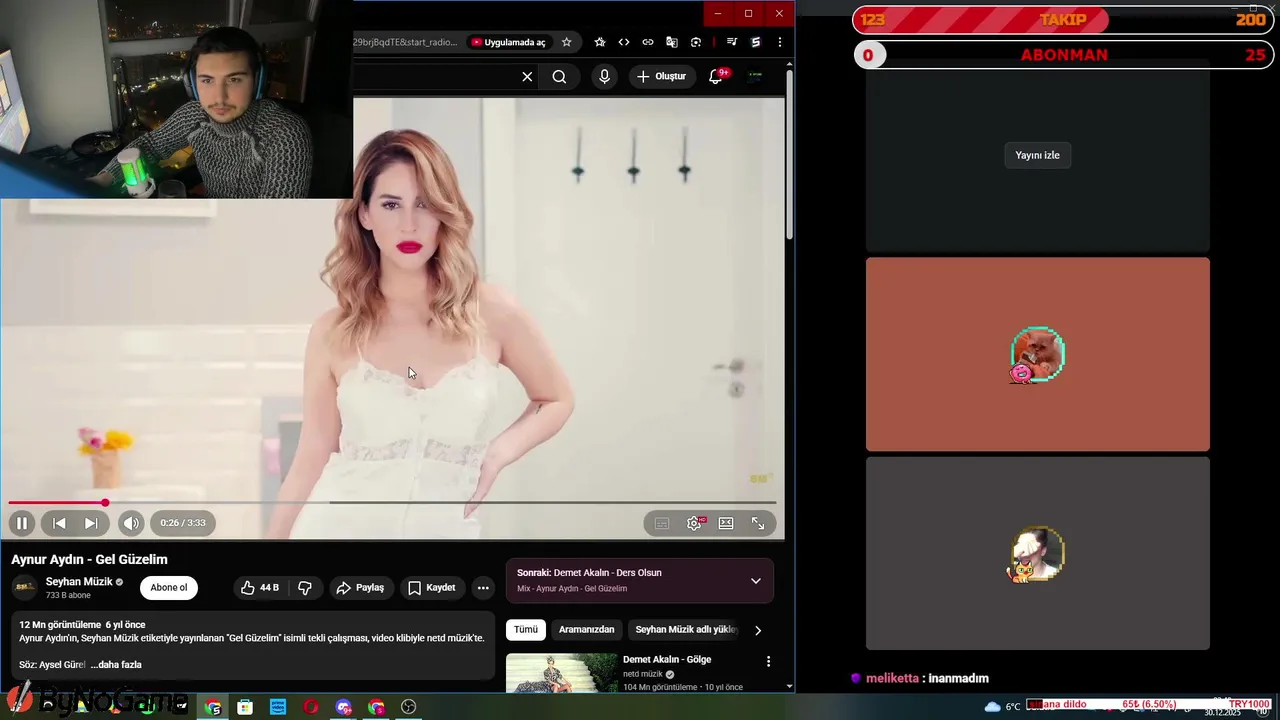Open browser three-dot menu
Screen dimensions: 1280x720
[779, 42]
